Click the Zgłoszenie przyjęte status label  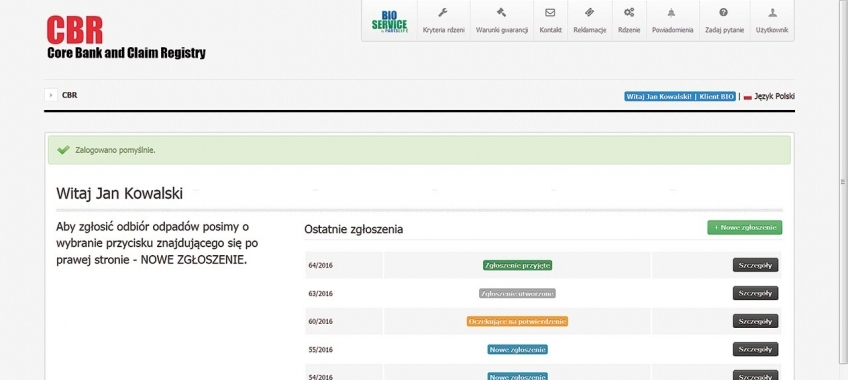point(518,265)
